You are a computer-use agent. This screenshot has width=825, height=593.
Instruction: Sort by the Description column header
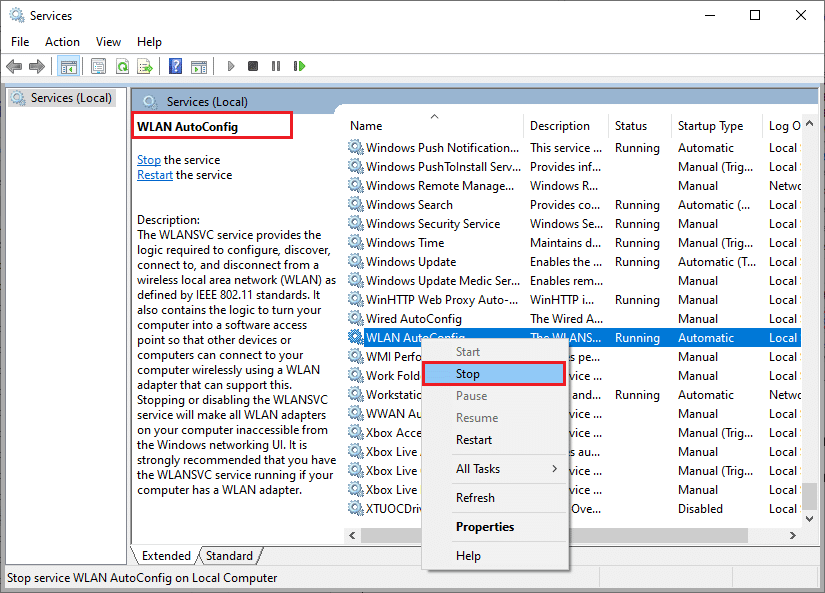pyautogui.click(x=566, y=126)
